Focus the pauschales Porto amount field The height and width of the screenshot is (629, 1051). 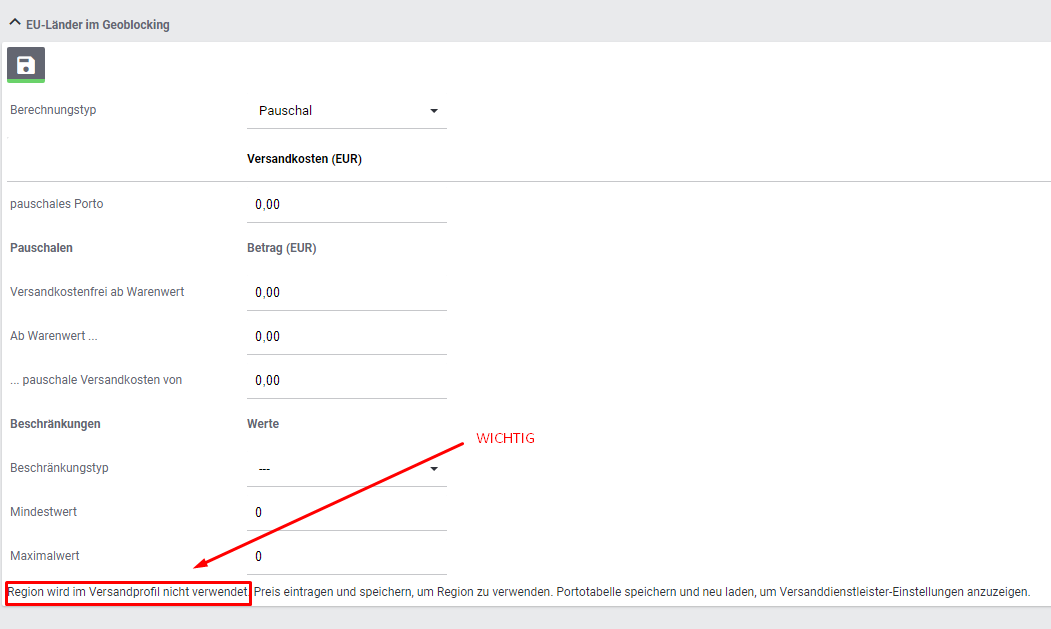click(346, 204)
